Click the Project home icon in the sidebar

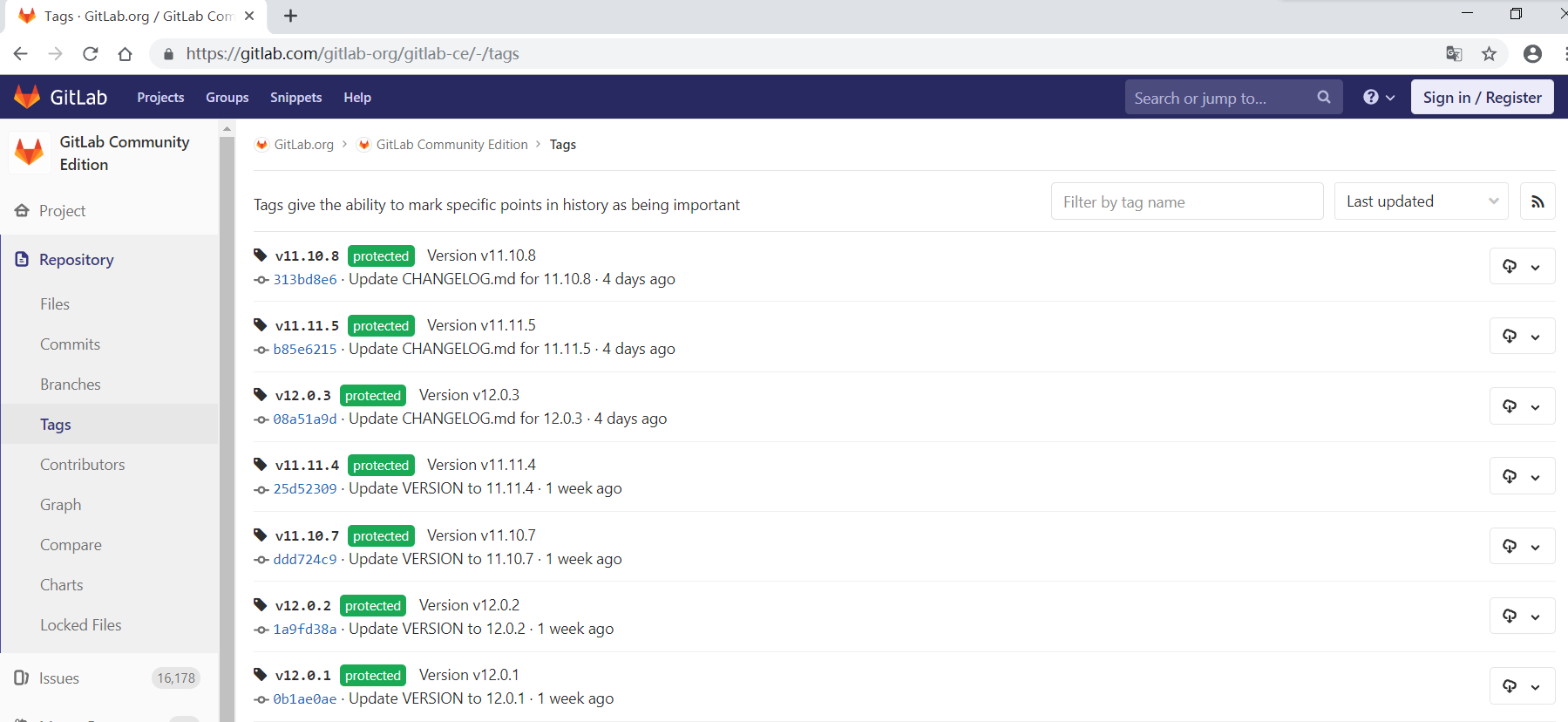coord(23,210)
